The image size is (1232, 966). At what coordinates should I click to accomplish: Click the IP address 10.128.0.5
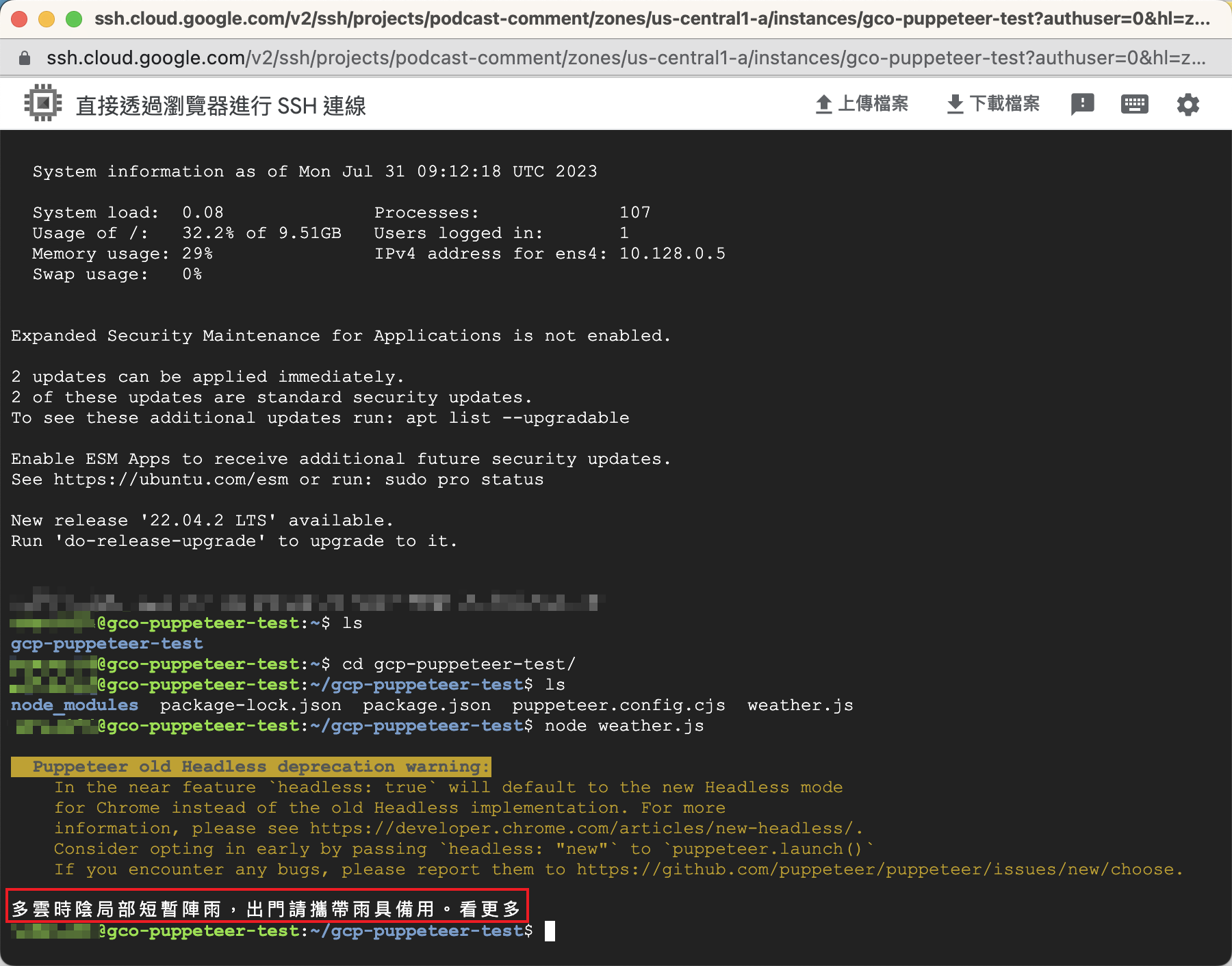click(x=672, y=254)
